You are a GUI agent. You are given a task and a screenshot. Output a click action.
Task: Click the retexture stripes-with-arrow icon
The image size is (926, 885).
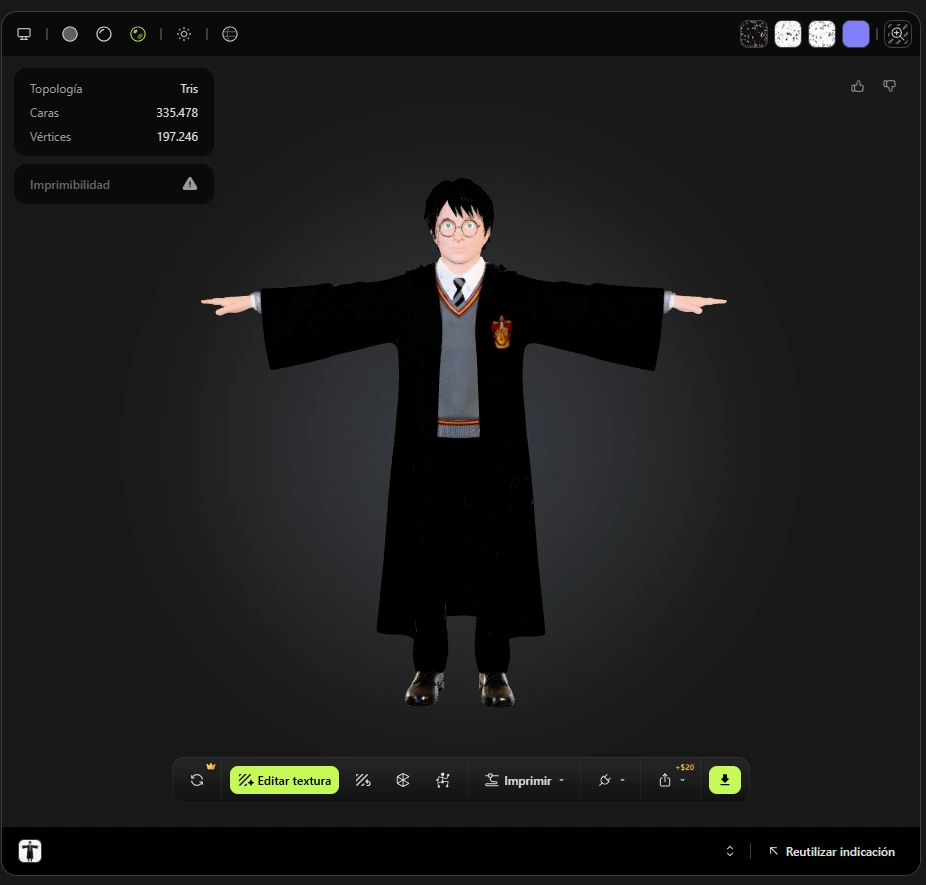pyautogui.click(x=363, y=780)
